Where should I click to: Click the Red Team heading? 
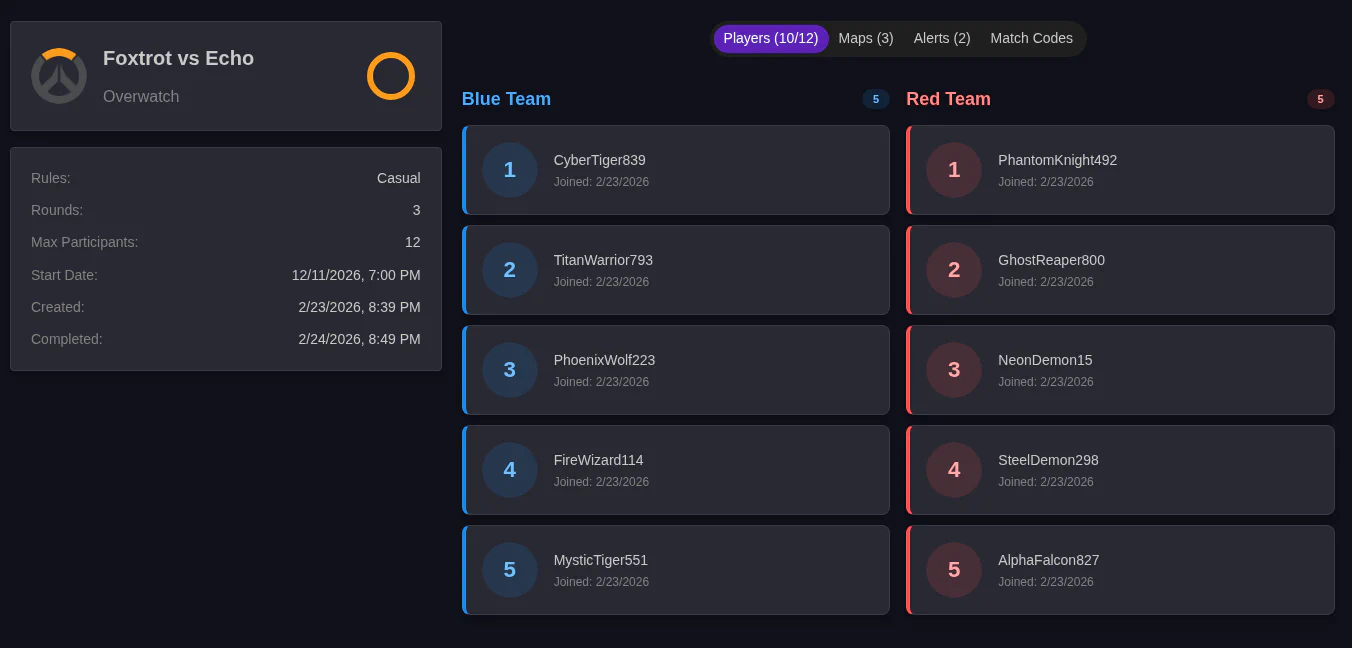tap(948, 99)
